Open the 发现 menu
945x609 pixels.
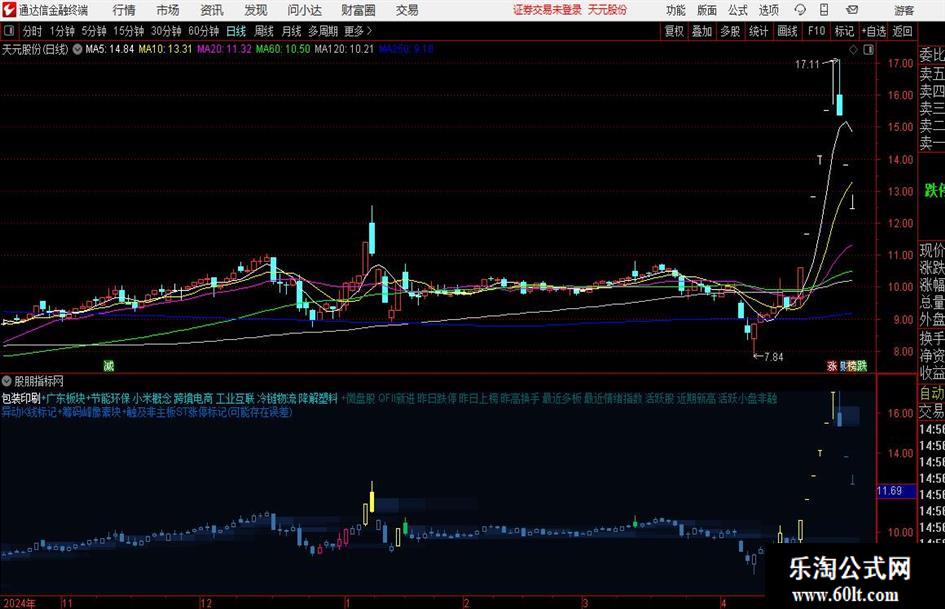(256, 10)
